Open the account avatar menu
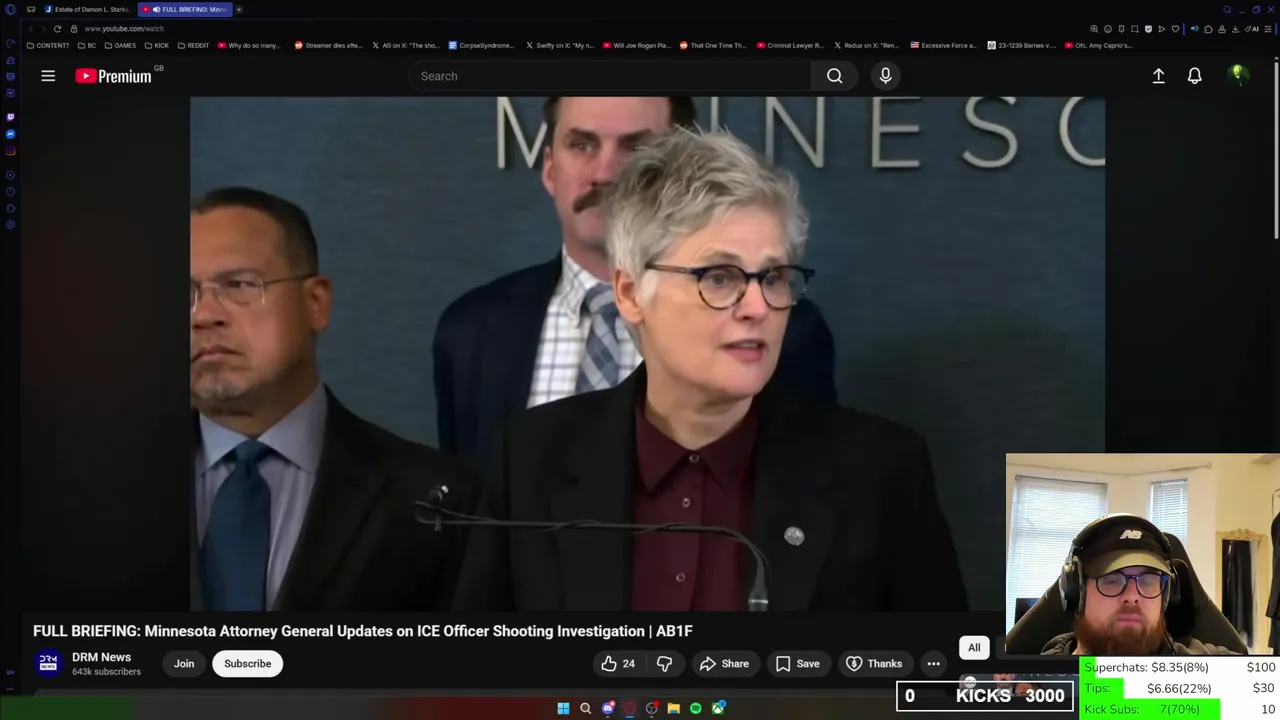 (1238, 75)
